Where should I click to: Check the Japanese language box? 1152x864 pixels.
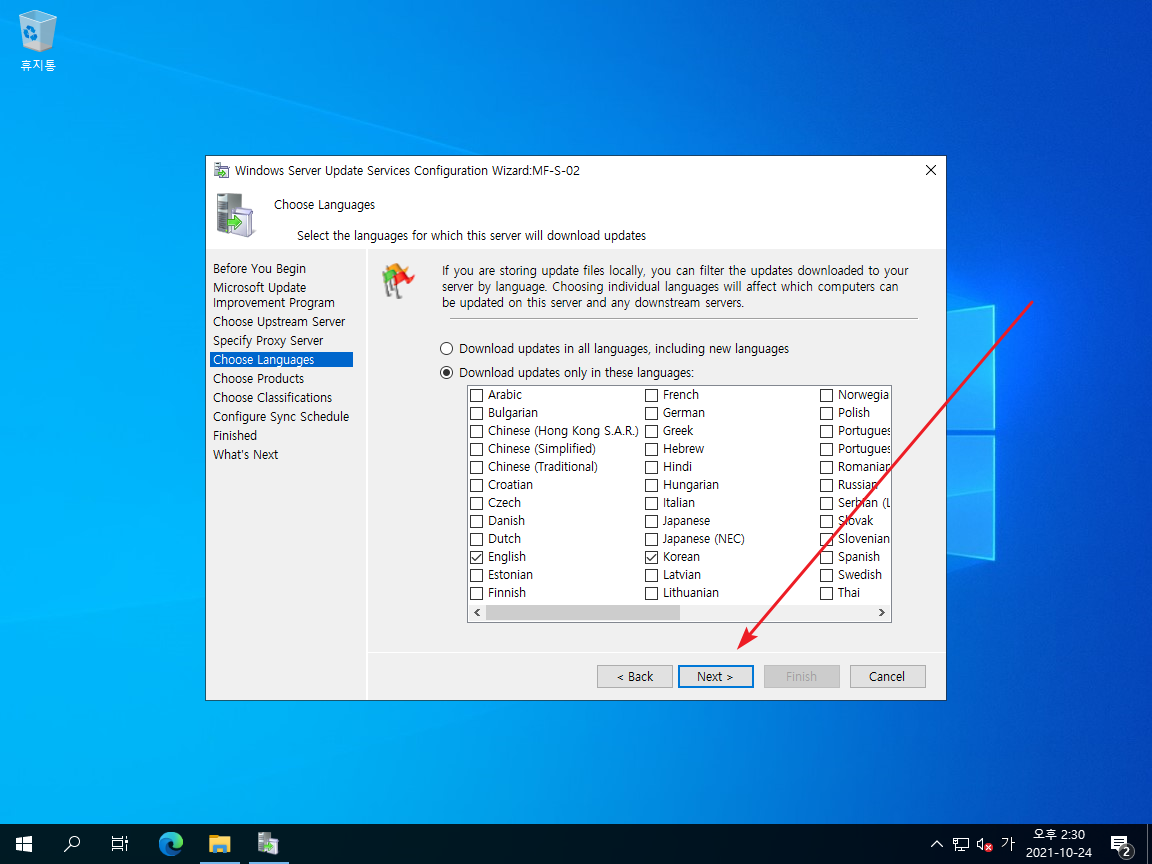pos(652,521)
